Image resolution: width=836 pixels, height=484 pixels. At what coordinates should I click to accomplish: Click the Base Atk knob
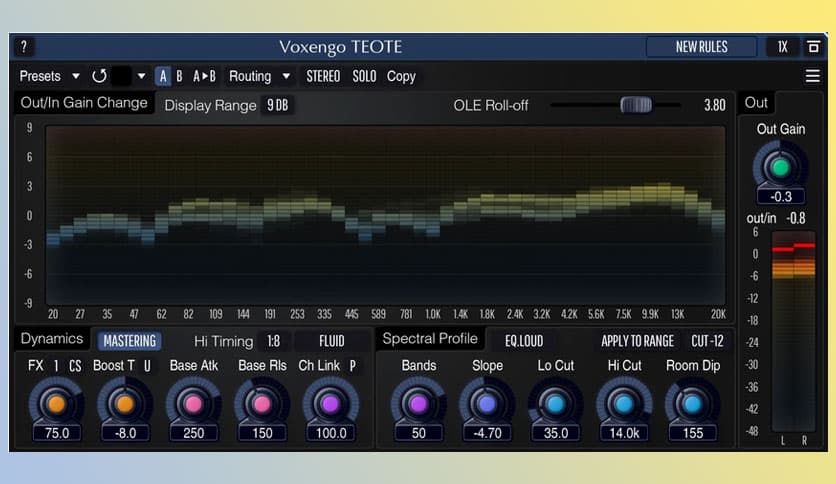pos(194,404)
